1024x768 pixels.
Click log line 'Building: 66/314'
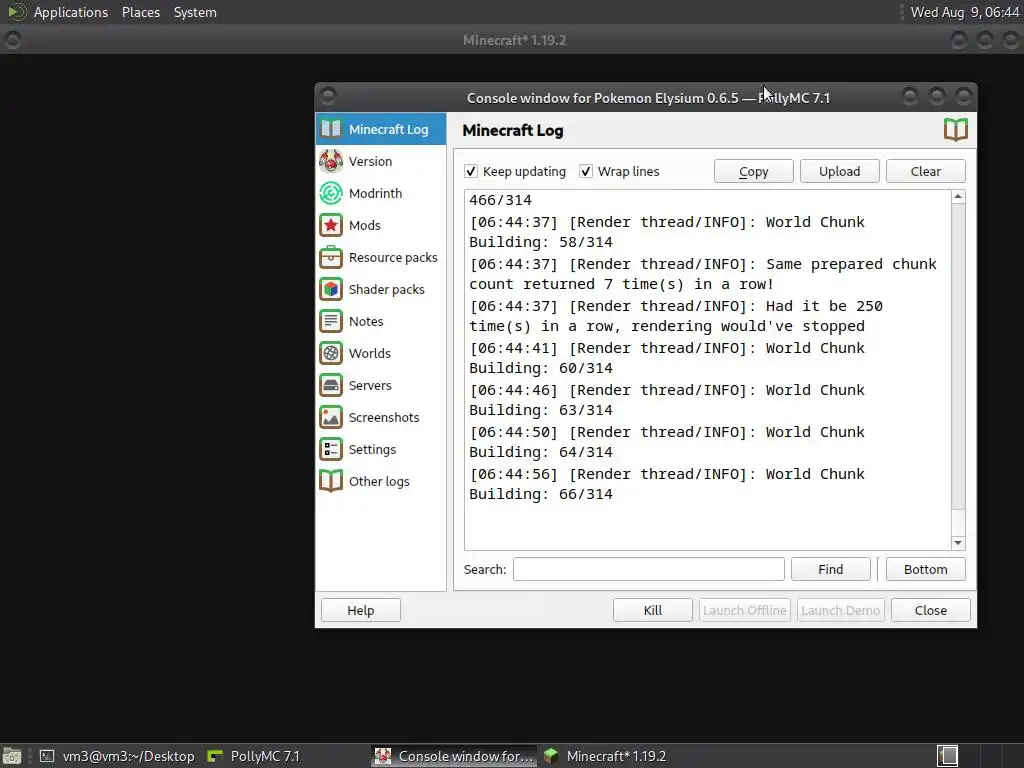tap(541, 494)
